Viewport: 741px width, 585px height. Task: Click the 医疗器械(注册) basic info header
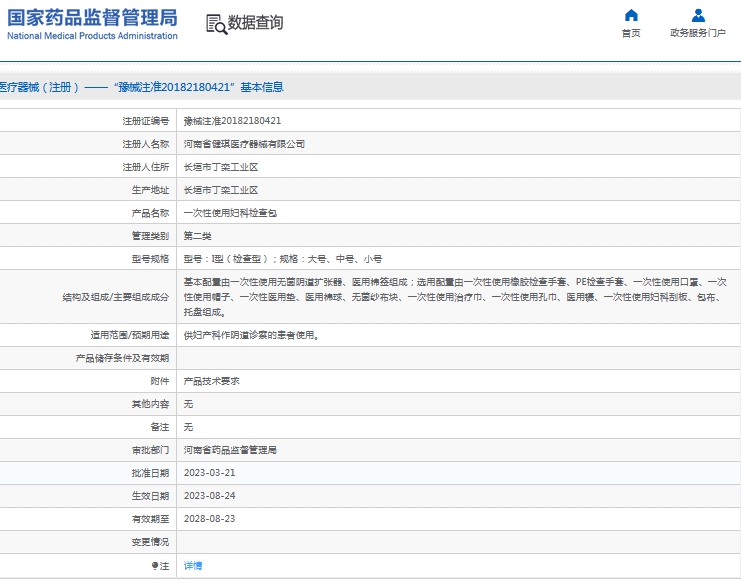pyautogui.click(x=141, y=87)
